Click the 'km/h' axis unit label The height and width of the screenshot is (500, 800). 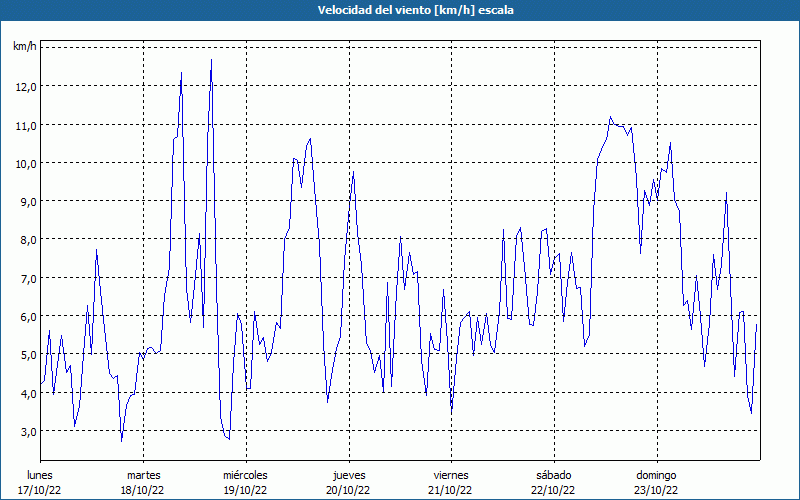25,47
